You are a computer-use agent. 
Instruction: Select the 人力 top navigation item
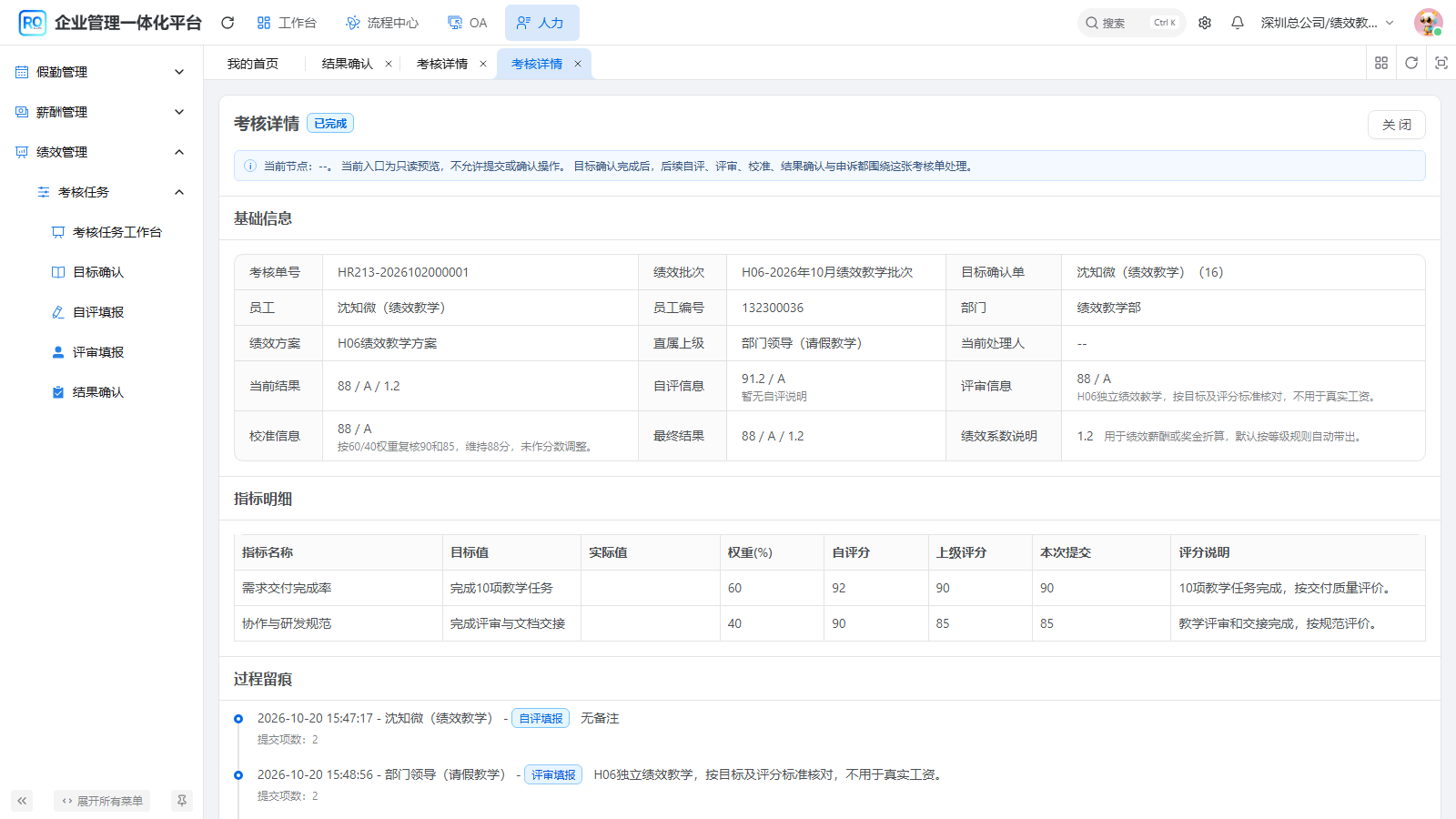(x=541, y=23)
